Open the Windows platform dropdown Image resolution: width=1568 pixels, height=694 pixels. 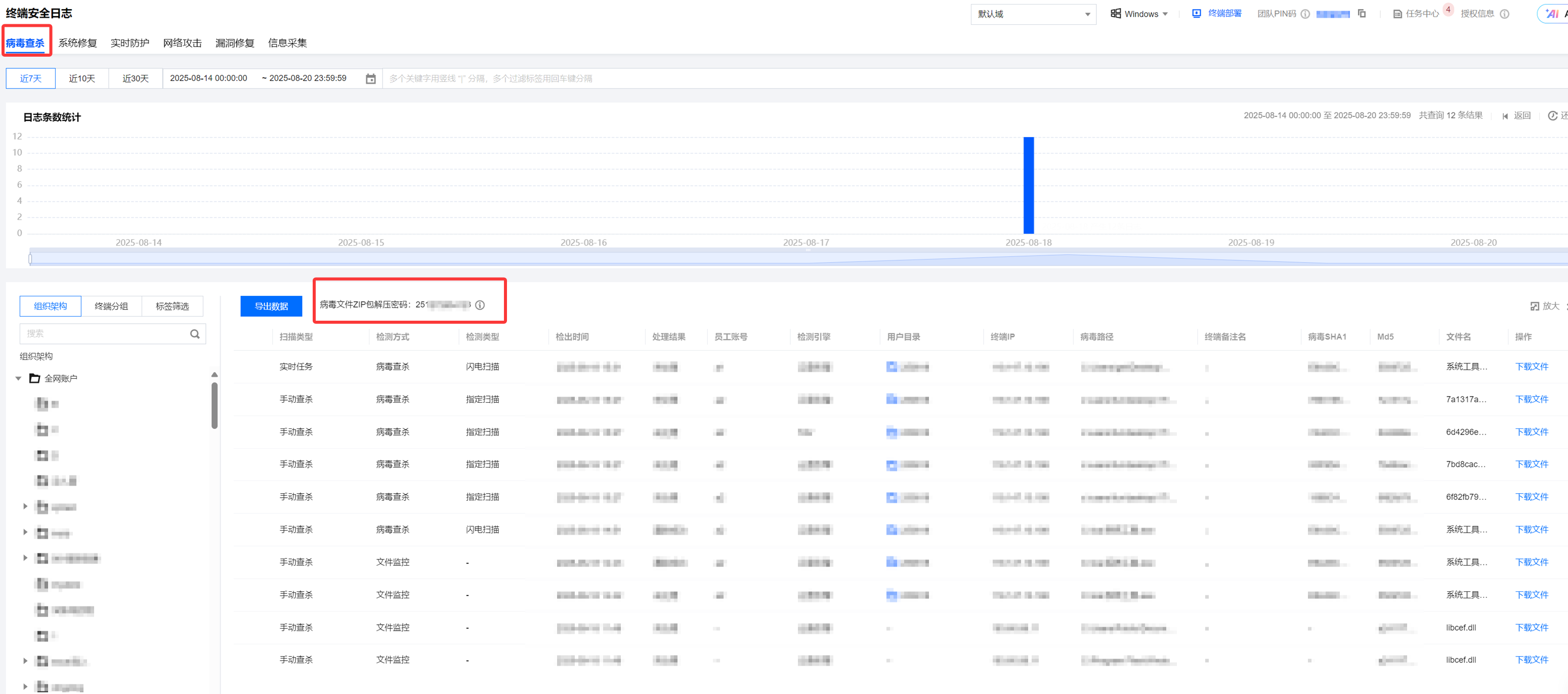(x=1139, y=14)
